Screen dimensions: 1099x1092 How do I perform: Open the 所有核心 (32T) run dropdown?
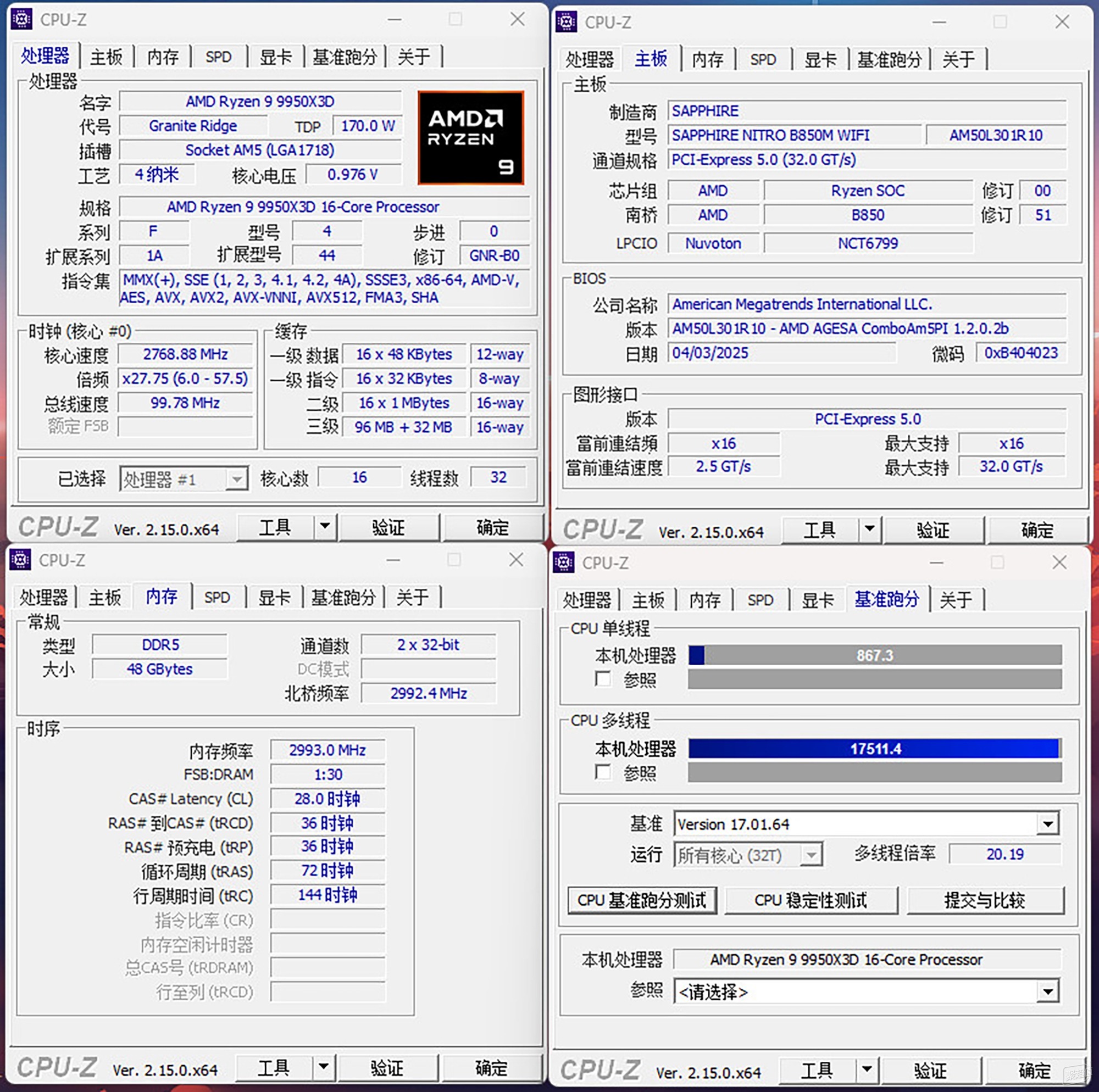pyautogui.click(x=748, y=854)
